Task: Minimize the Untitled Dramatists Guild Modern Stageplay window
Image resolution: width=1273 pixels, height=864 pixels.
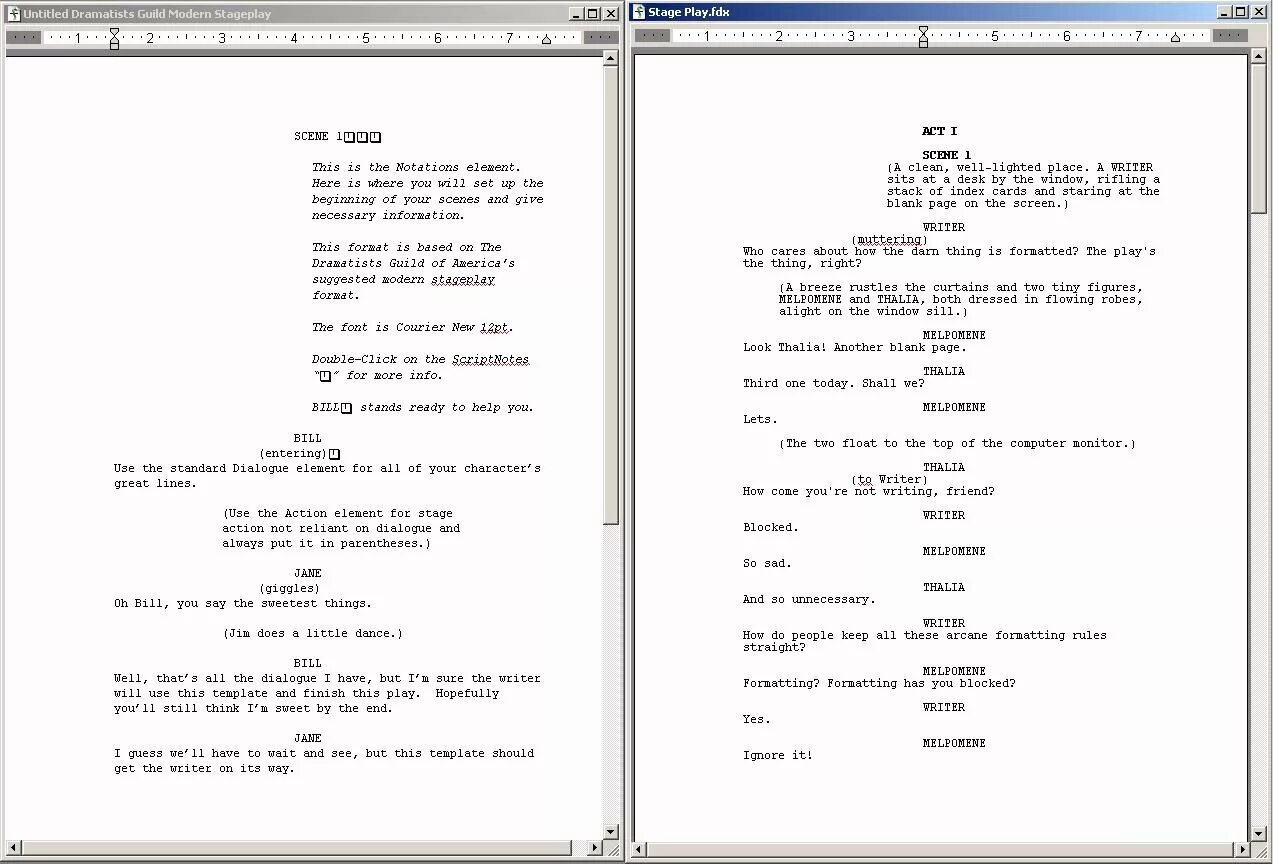Action: coord(576,14)
